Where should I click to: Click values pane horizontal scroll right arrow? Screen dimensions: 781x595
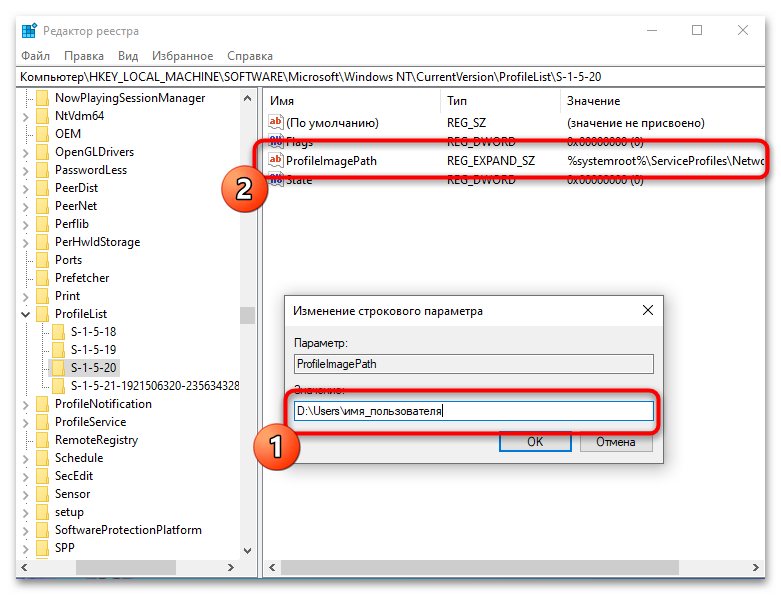click(x=756, y=567)
